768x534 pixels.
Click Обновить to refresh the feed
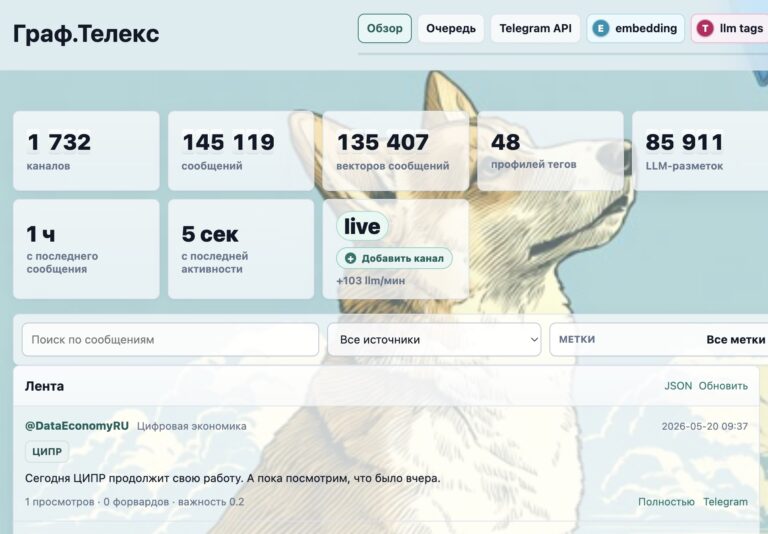click(723, 386)
